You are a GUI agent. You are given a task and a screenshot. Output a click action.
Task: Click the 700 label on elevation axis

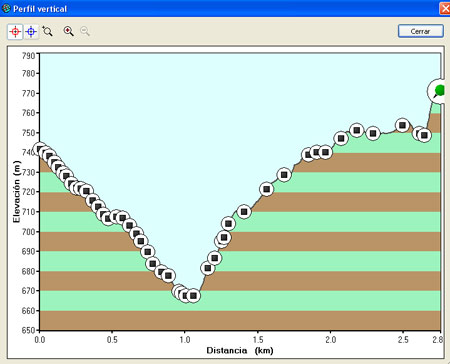click(x=28, y=232)
